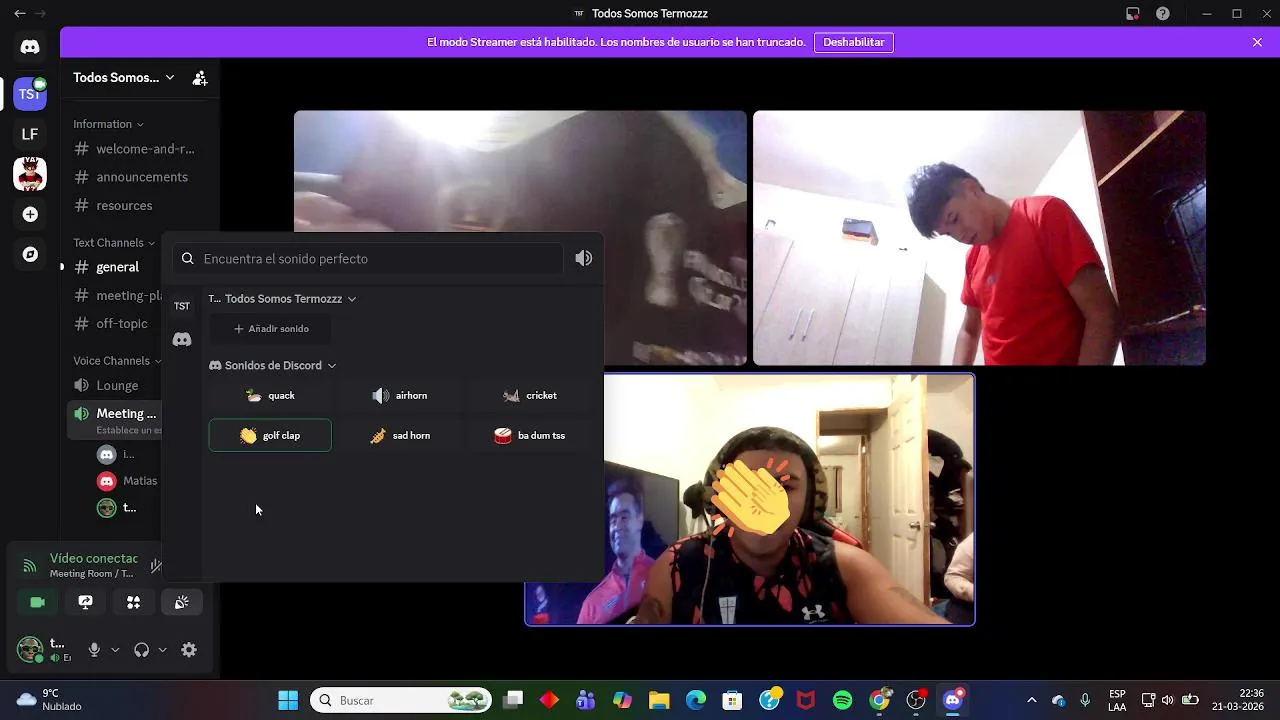Collapse the Todos Somos Termozzz sound section
The height and width of the screenshot is (720, 1280).
pos(282,298)
